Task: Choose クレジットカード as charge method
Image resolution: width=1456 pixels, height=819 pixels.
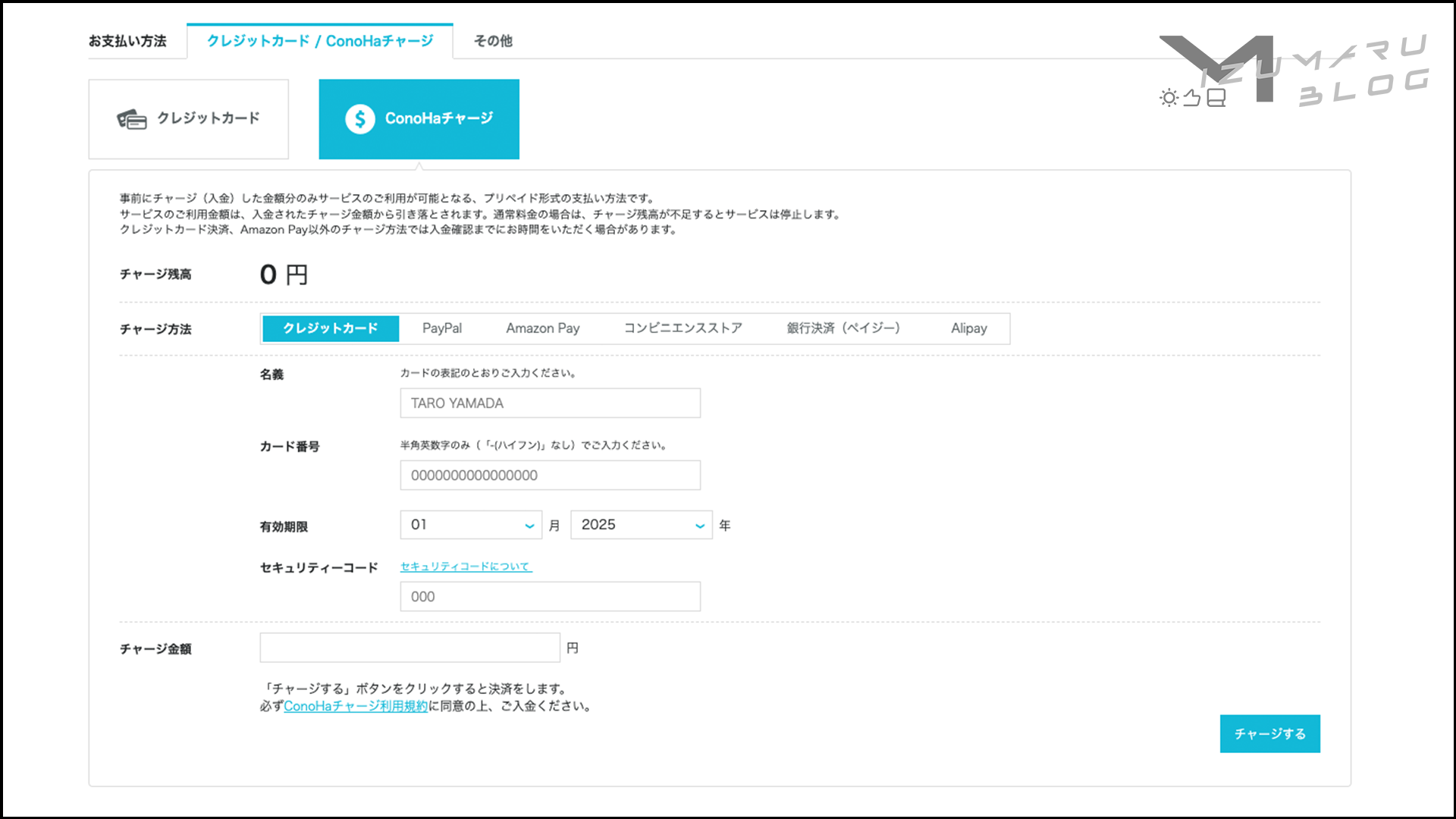Action: tap(331, 328)
